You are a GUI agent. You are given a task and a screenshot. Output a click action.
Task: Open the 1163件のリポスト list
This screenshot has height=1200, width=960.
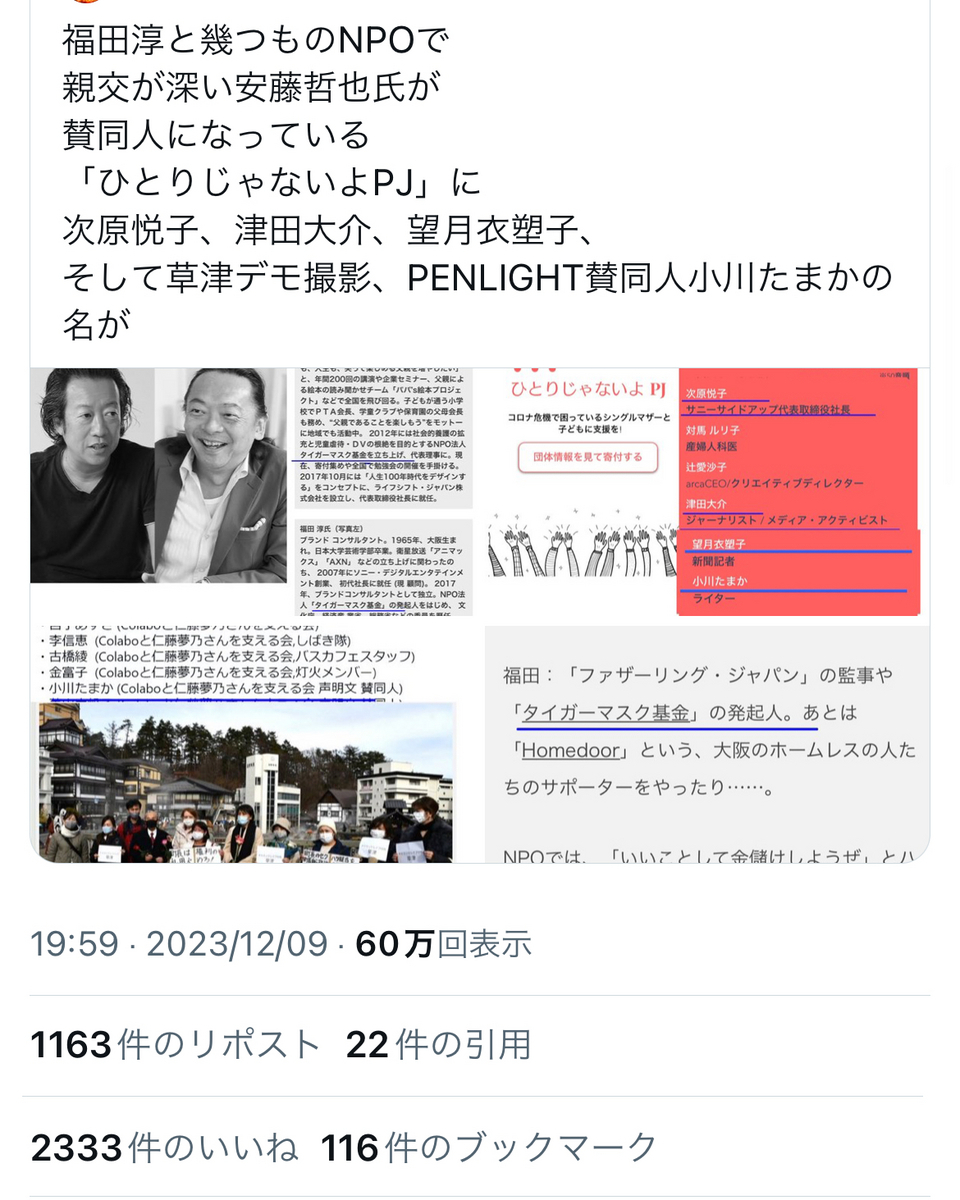(176, 1045)
